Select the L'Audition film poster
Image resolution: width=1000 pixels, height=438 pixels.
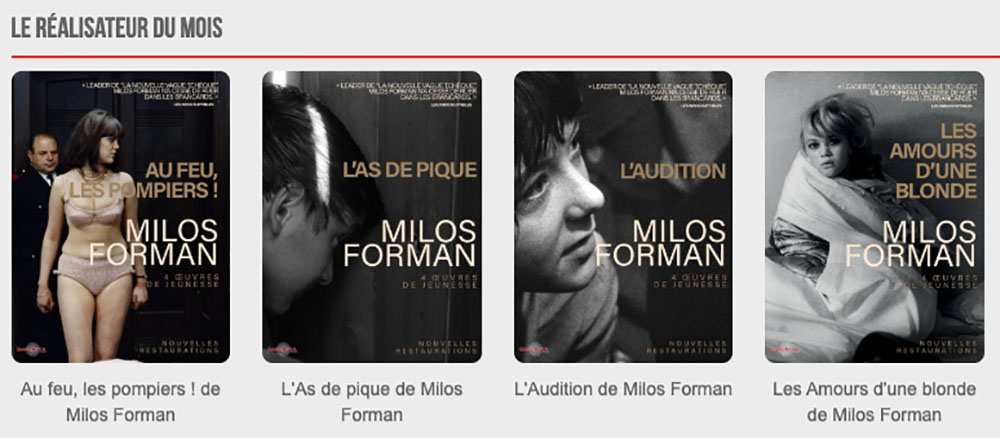pos(623,217)
